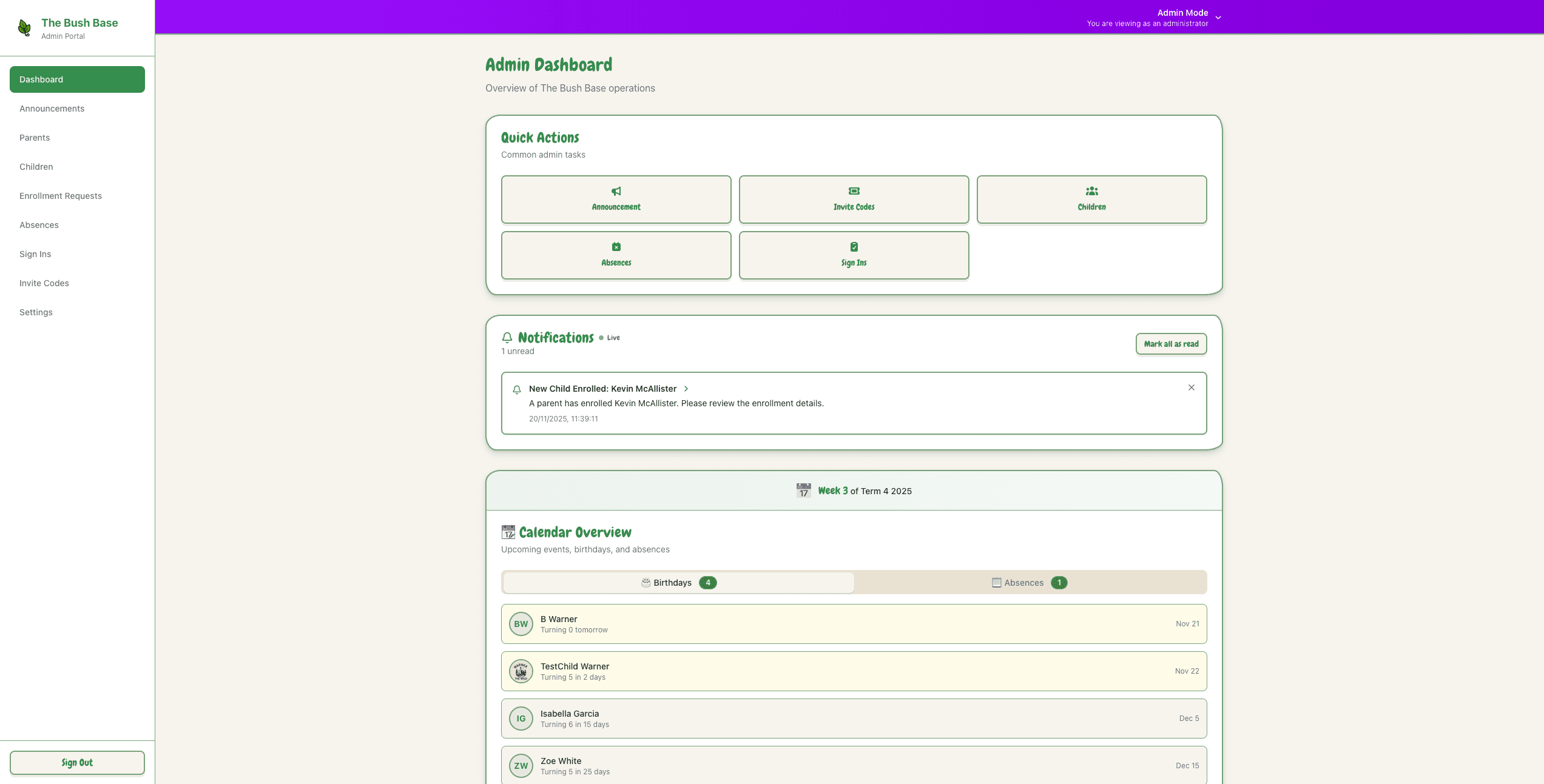Click Calendar Overview calendar icon
Viewport: 1544px width, 784px height.
(508, 532)
